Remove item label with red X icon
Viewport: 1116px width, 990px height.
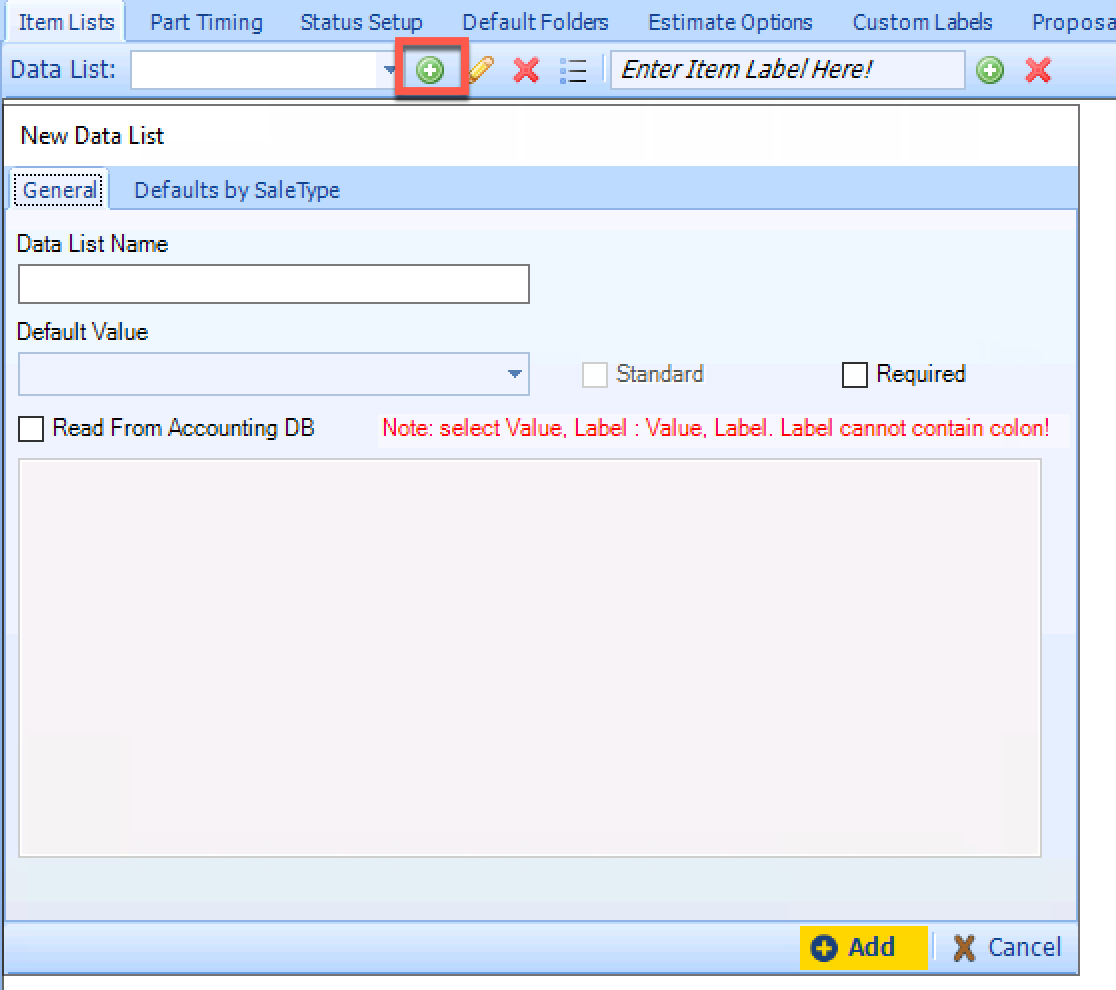[1038, 70]
